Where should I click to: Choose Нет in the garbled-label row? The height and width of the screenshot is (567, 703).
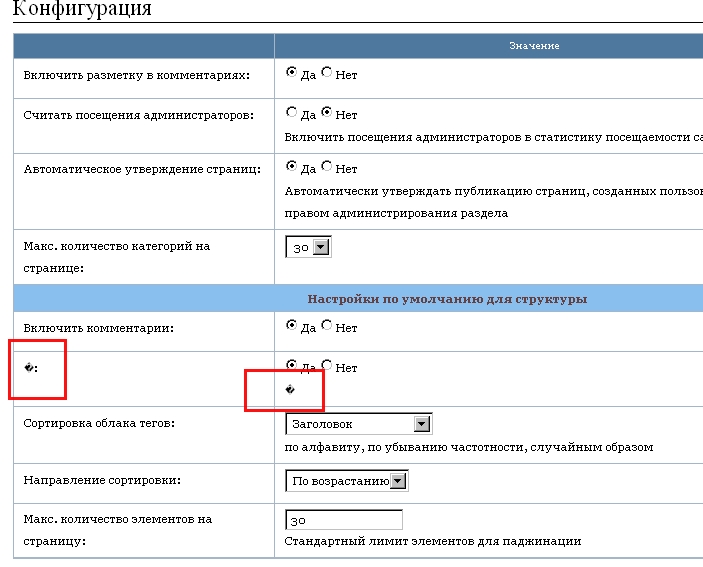327,366
